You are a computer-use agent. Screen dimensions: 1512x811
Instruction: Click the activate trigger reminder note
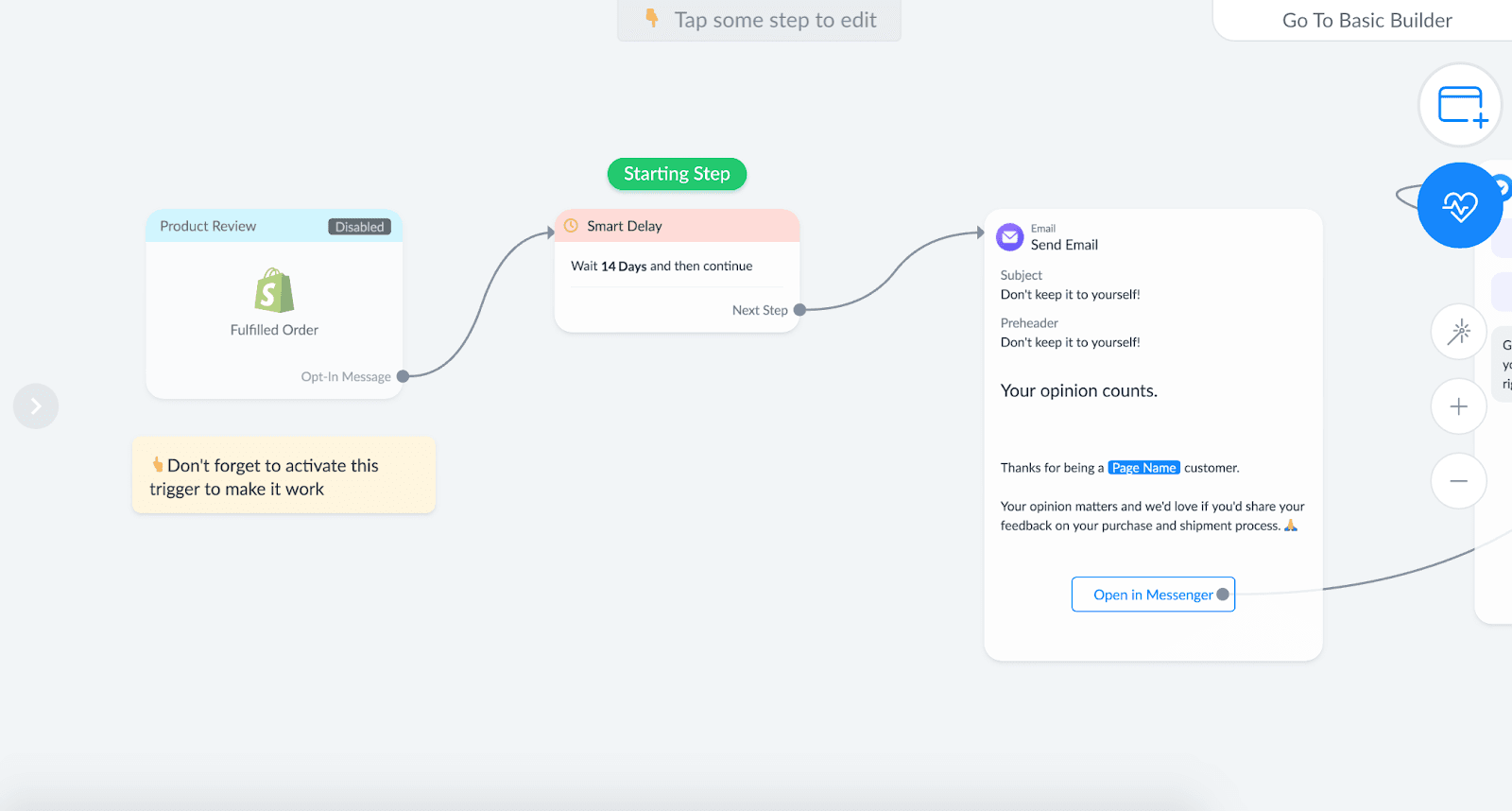283,475
